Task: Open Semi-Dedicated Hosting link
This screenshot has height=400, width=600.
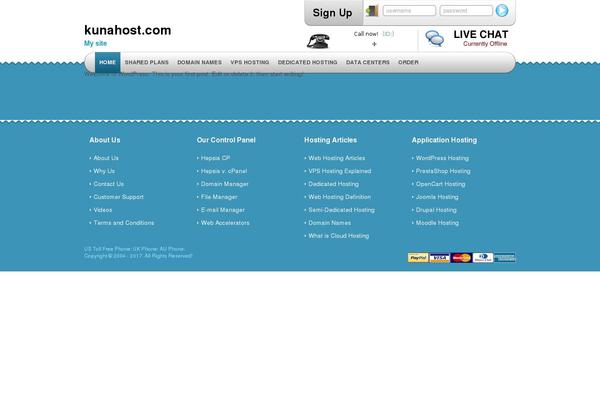Action: tap(342, 210)
